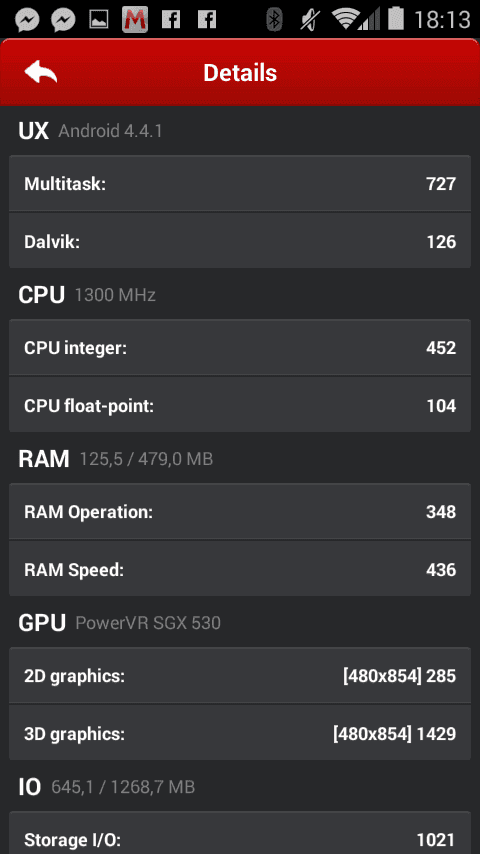Select the 3D graphics result row
Screen dimensions: 480x854
pyautogui.click(x=240, y=733)
